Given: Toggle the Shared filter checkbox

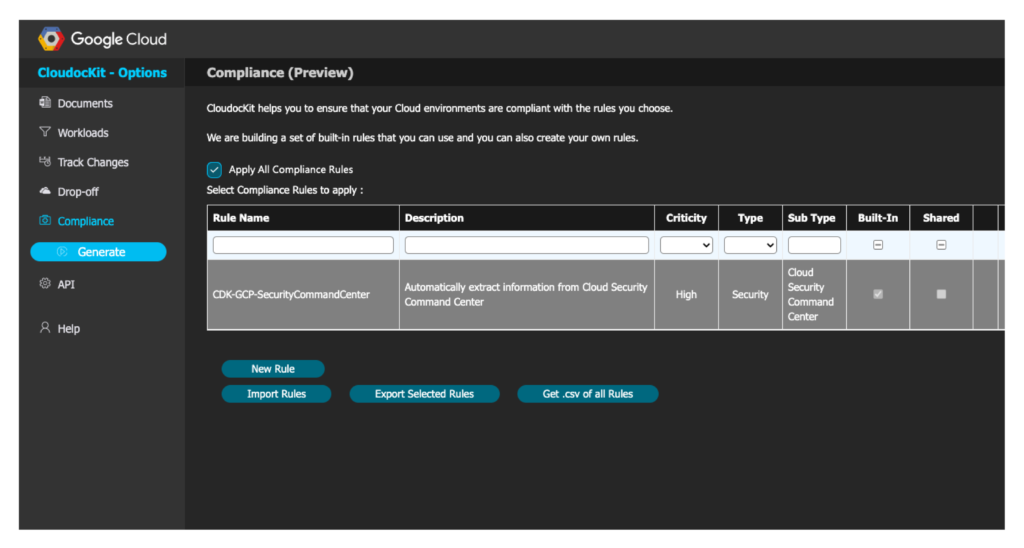Looking at the screenshot, I should click(941, 245).
